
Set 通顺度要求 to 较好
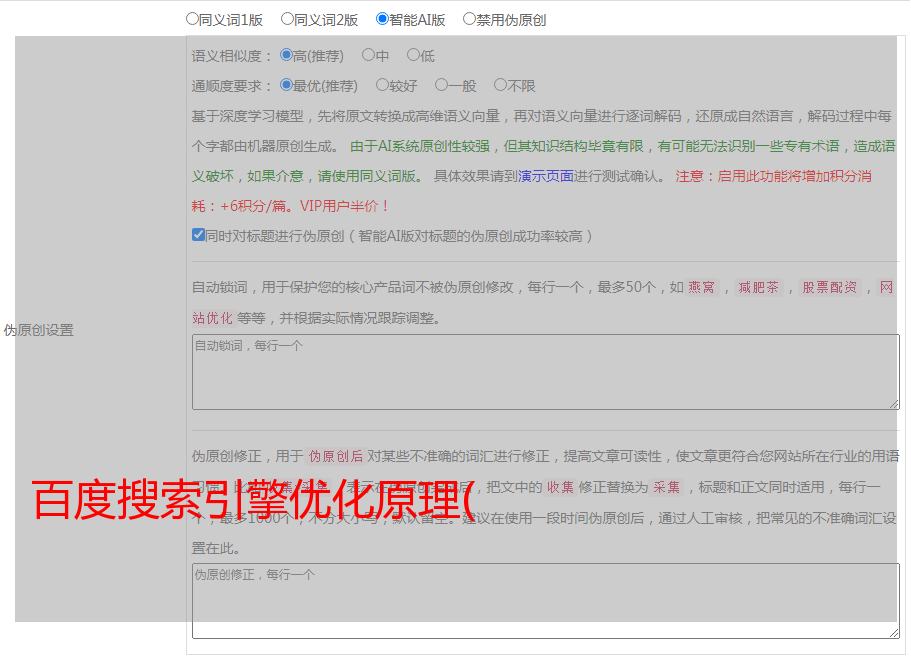382,85
